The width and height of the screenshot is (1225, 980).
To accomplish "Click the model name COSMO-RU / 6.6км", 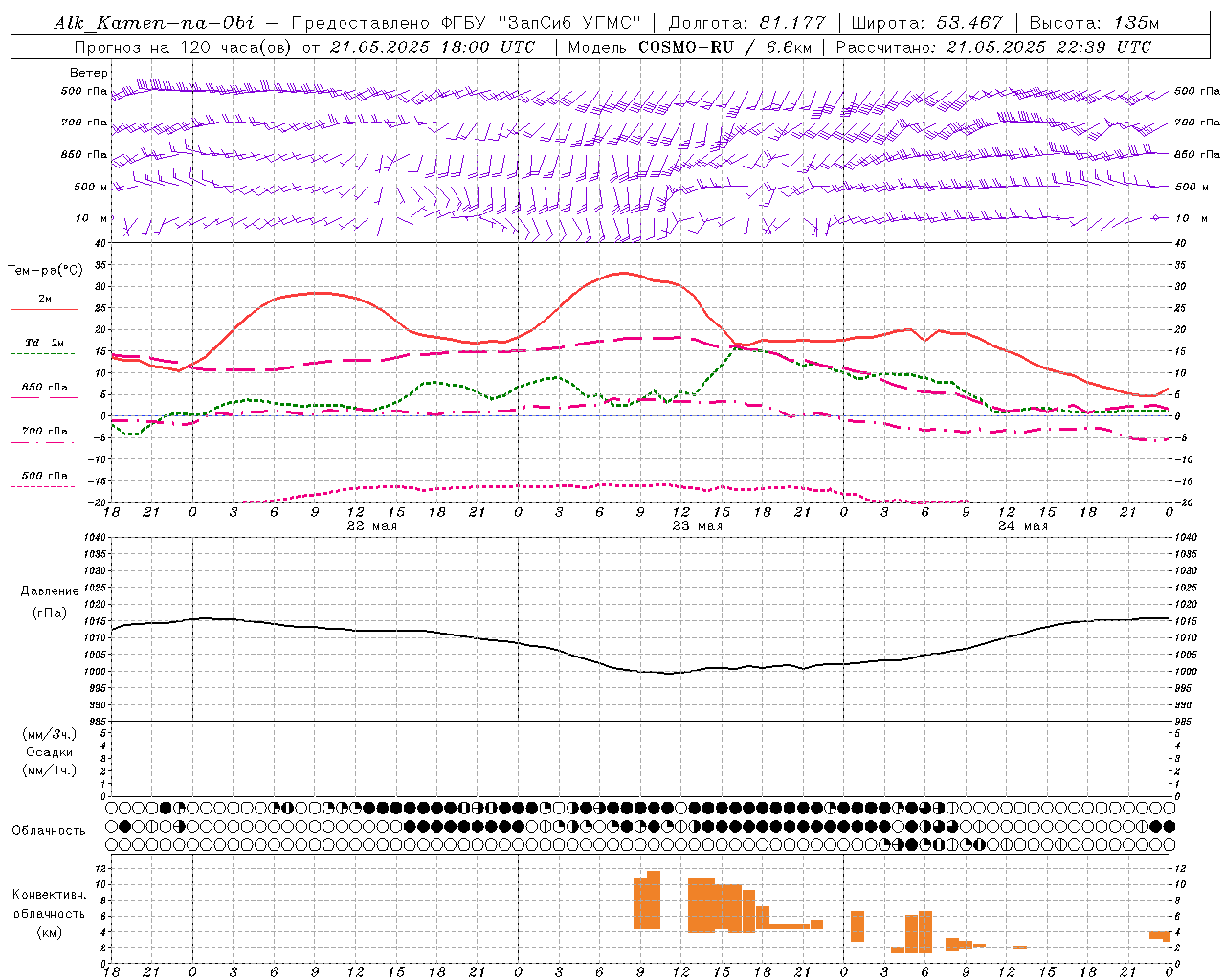I will coord(725,47).
